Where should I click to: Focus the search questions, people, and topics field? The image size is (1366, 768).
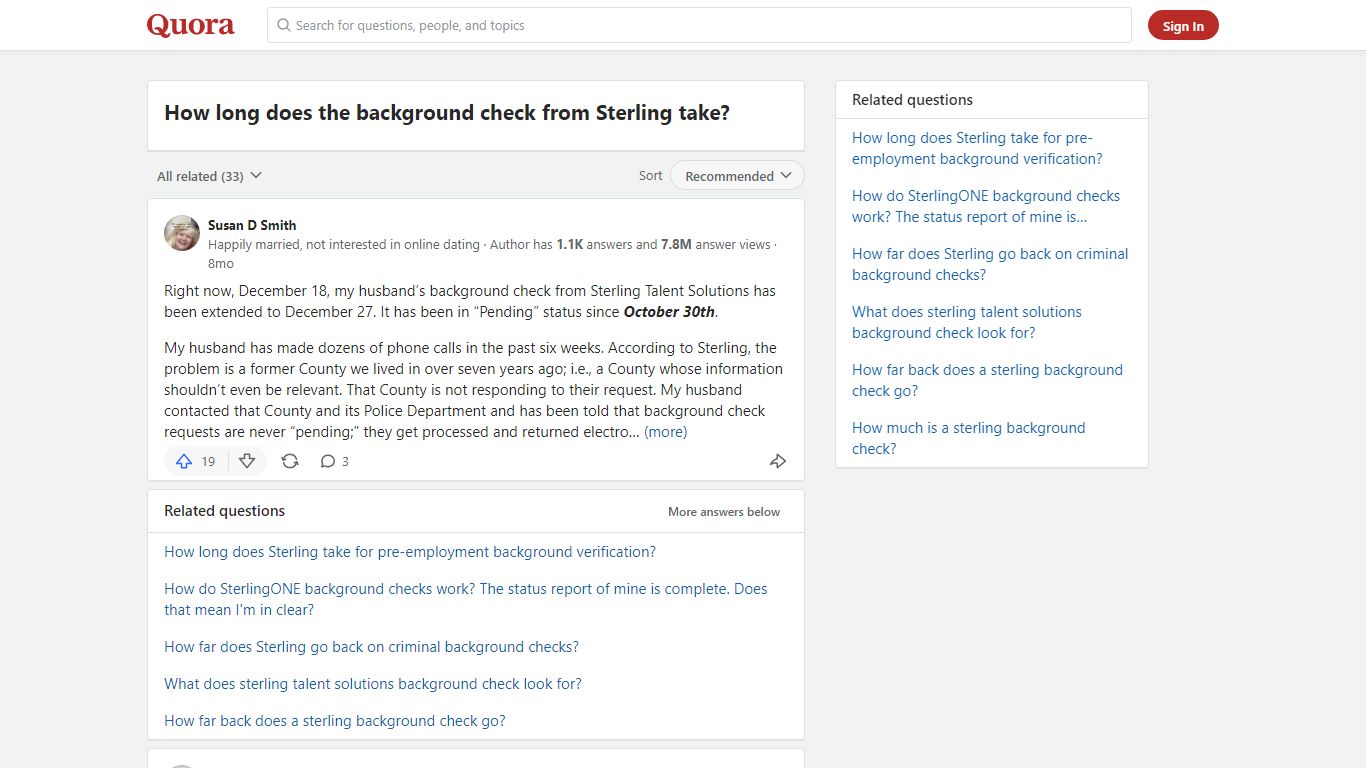(x=699, y=25)
